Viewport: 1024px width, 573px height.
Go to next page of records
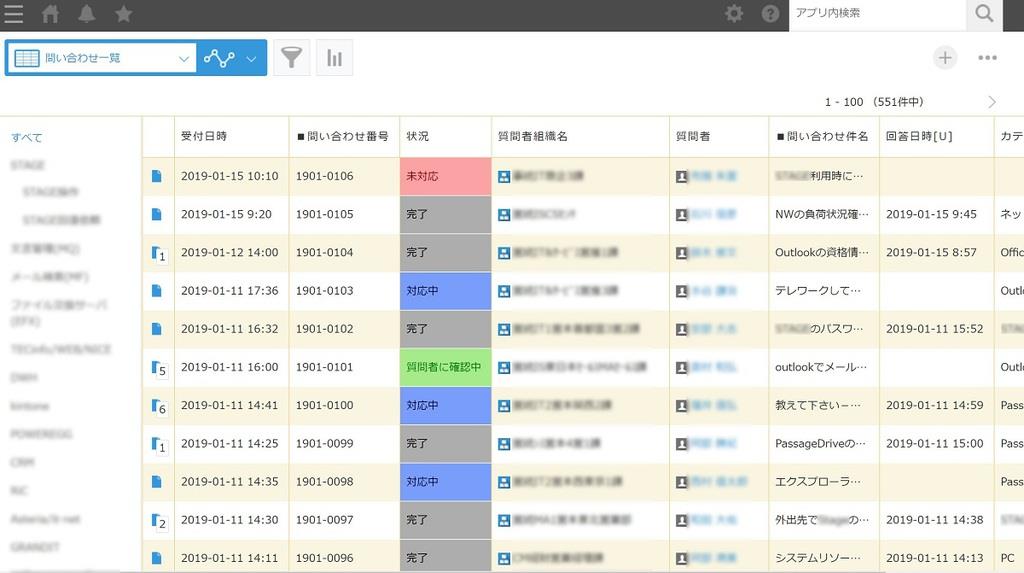pos(992,102)
